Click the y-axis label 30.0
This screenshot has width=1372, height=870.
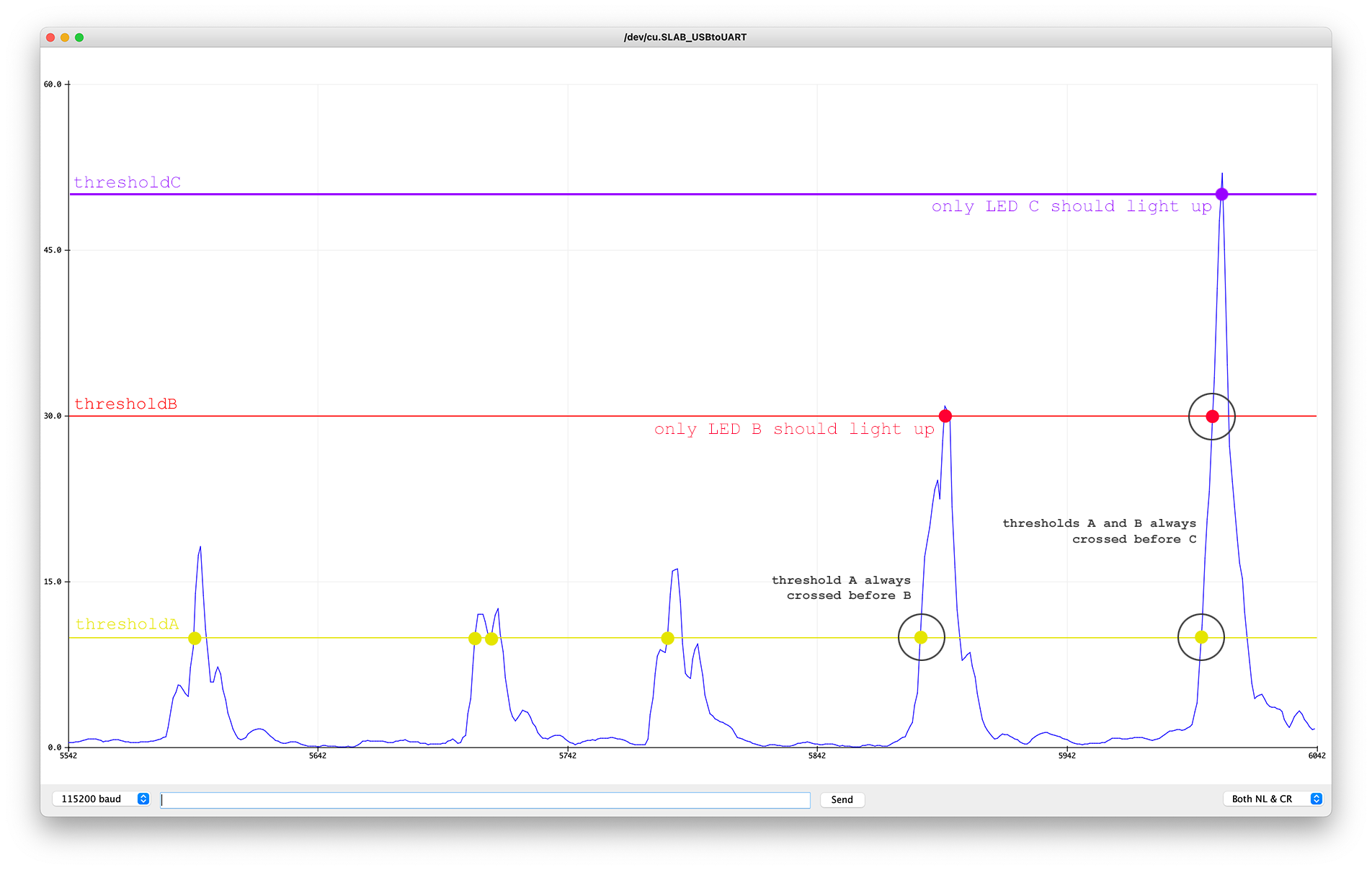53,416
